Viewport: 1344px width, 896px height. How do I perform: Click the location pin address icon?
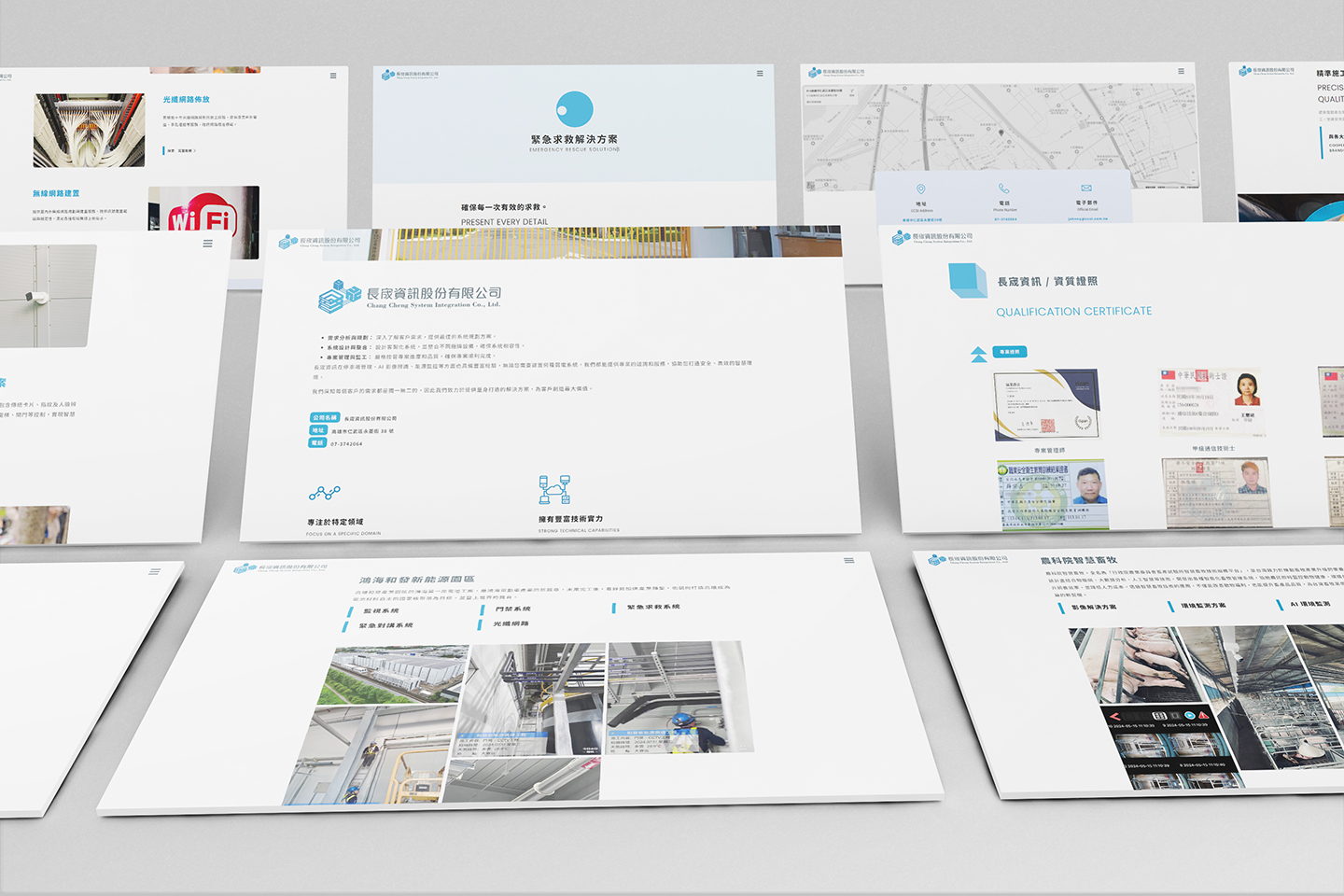pos(920,189)
